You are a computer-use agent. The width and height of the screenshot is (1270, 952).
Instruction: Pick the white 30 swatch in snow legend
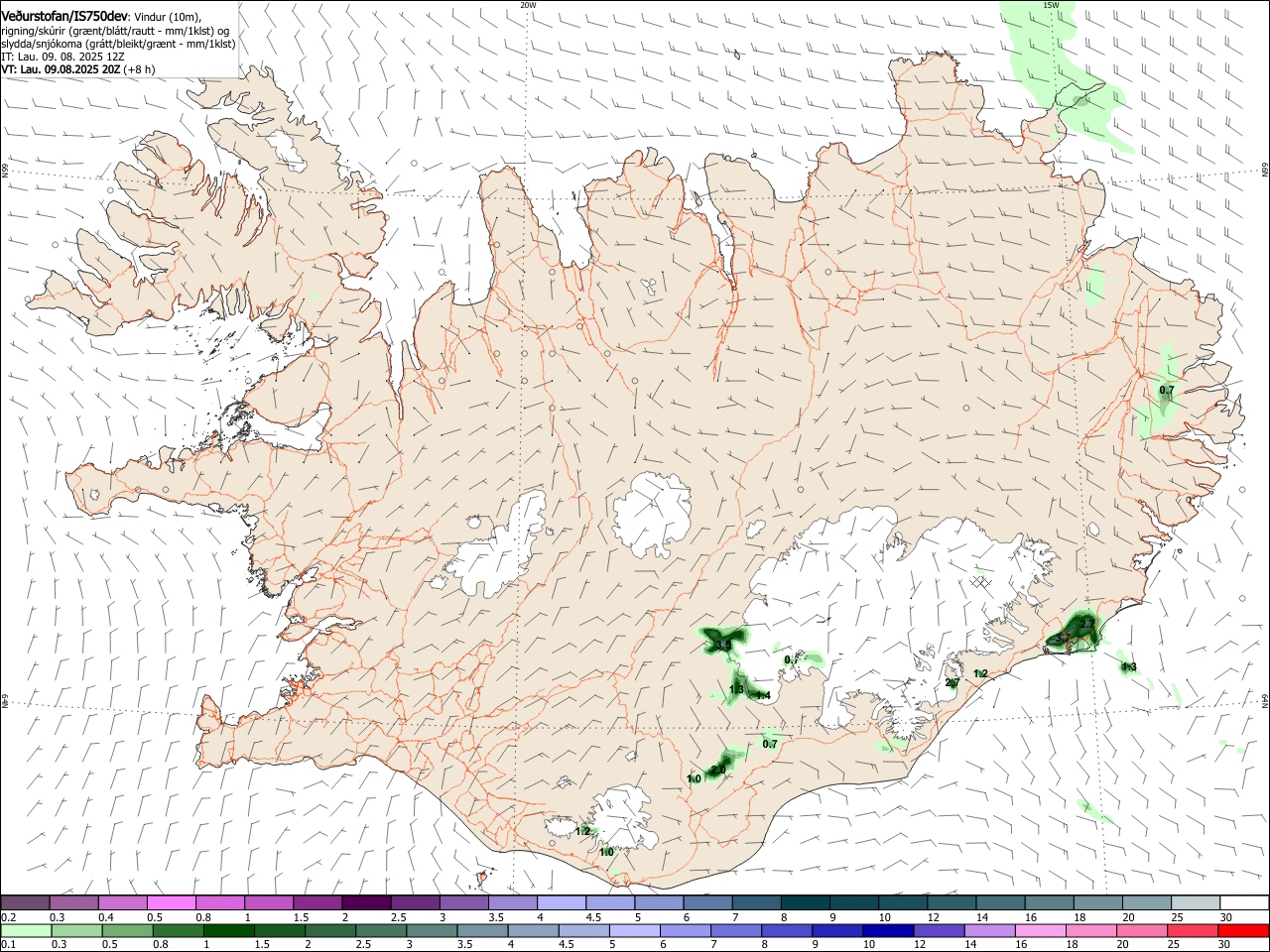[x=1244, y=903]
